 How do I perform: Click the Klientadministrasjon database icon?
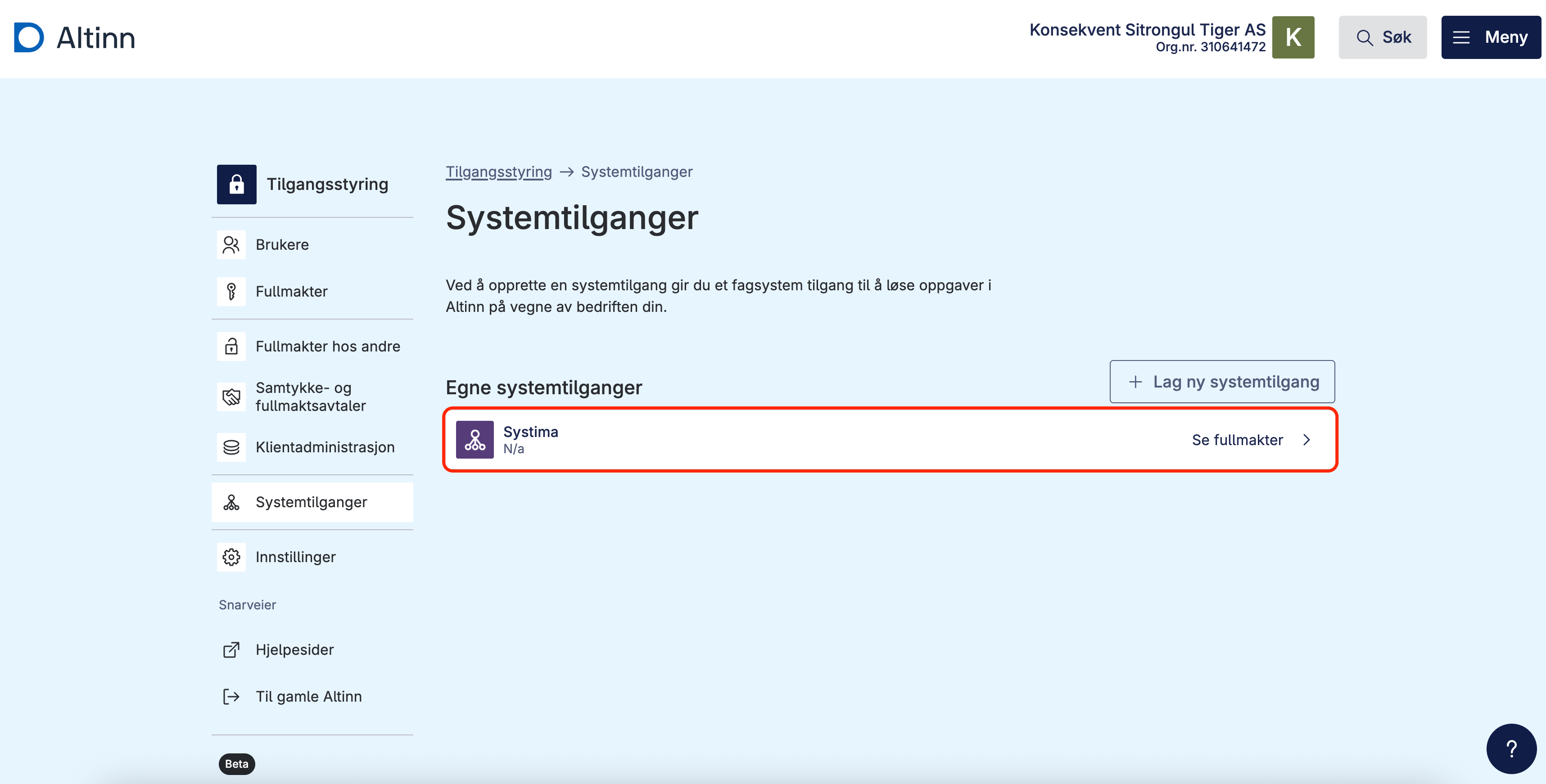click(231, 447)
